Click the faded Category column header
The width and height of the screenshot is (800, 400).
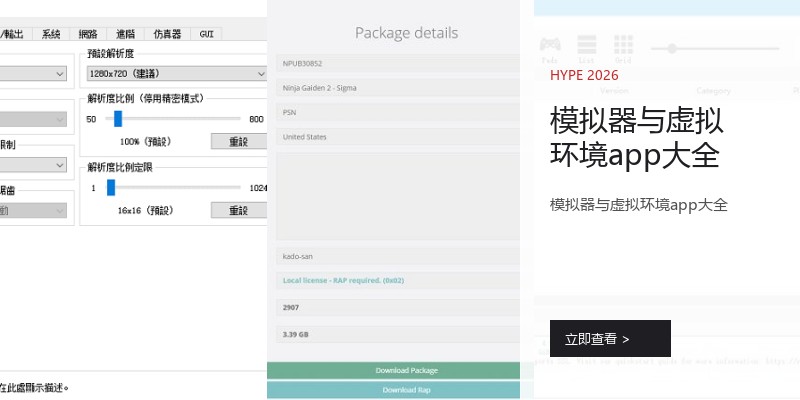[x=713, y=91]
